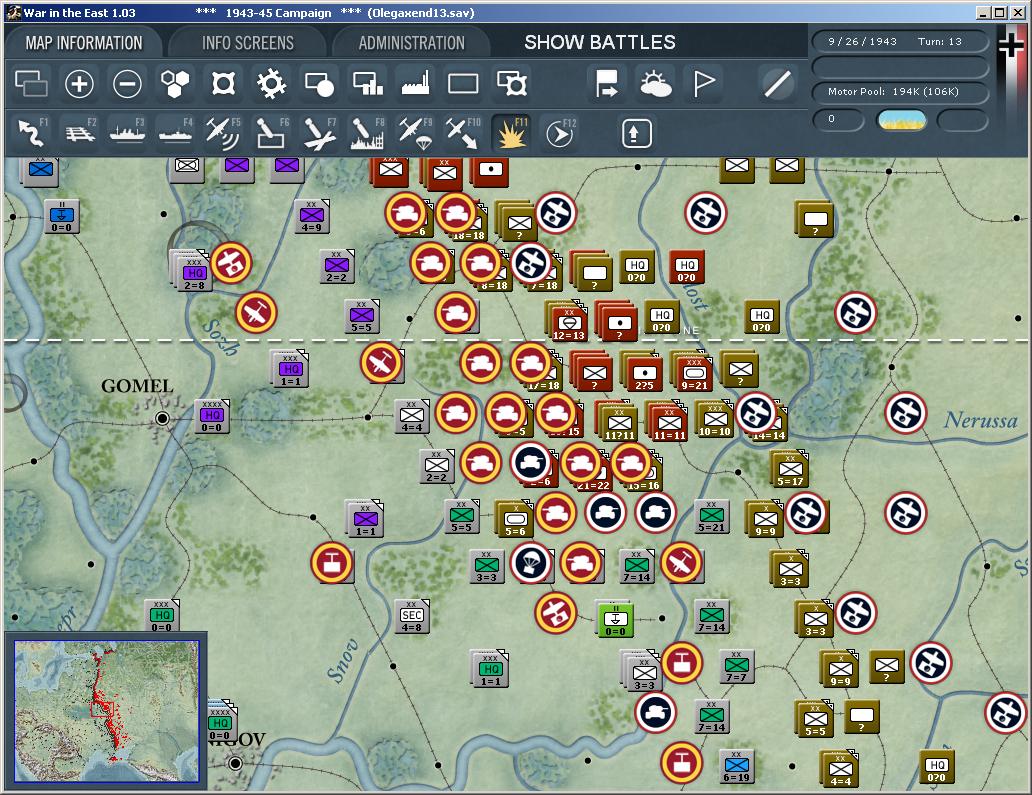Click the pennant flag icon
The image size is (1032, 795).
click(x=704, y=84)
